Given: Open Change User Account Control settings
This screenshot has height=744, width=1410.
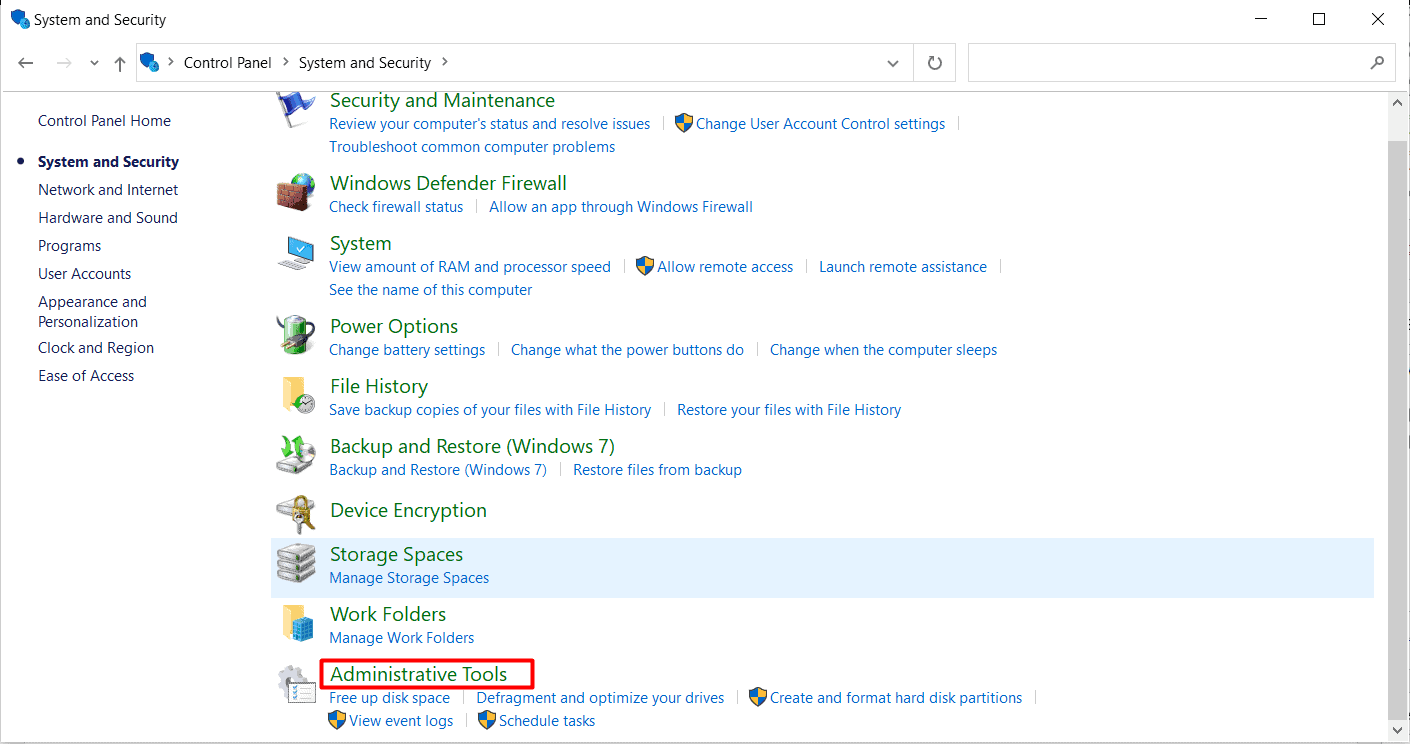Looking at the screenshot, I should (820, 124).
